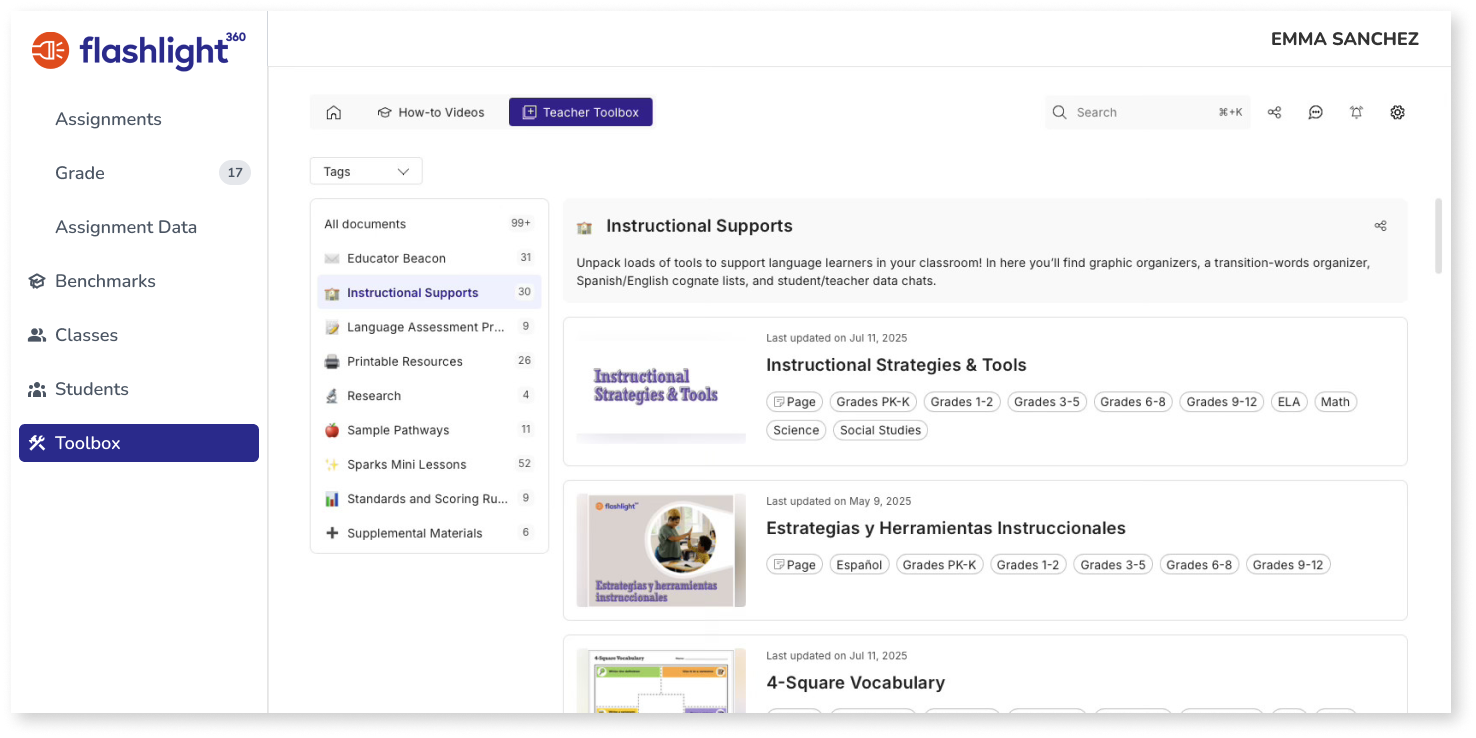This screenshot has width=1476, height=738.
Task: Click the Science tag
Action: (x=796, y=430)
